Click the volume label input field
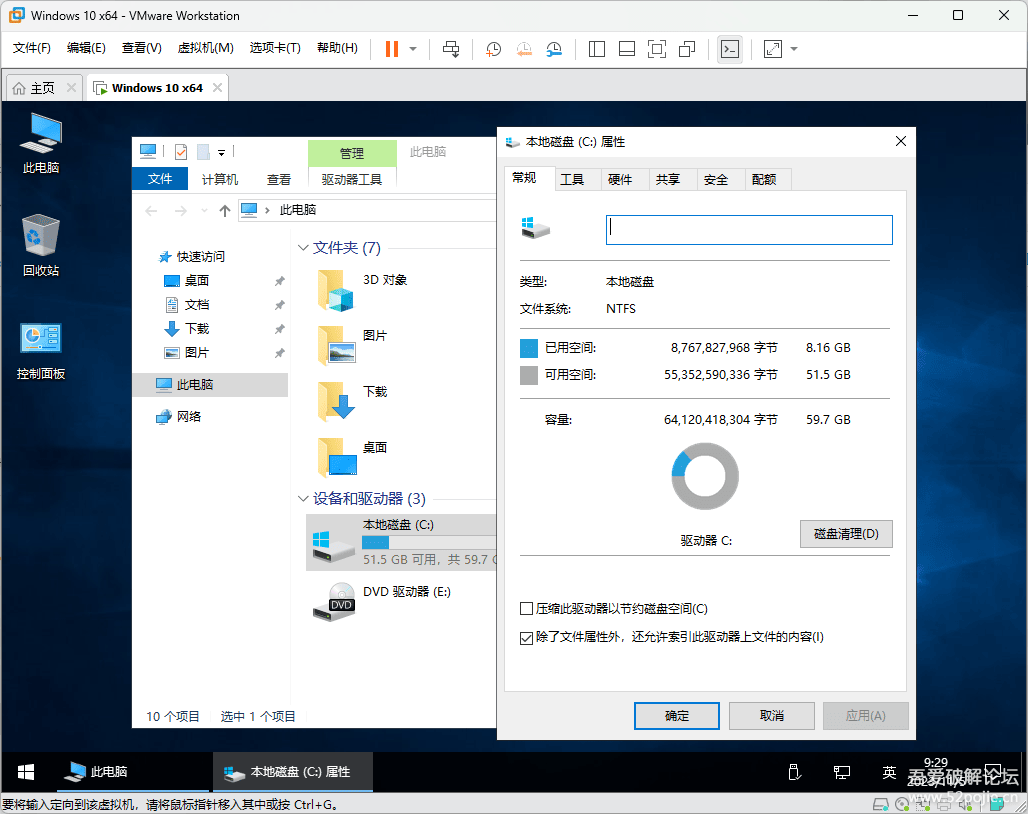Screen dimensions: 1028x814 [x=748, y=229]
